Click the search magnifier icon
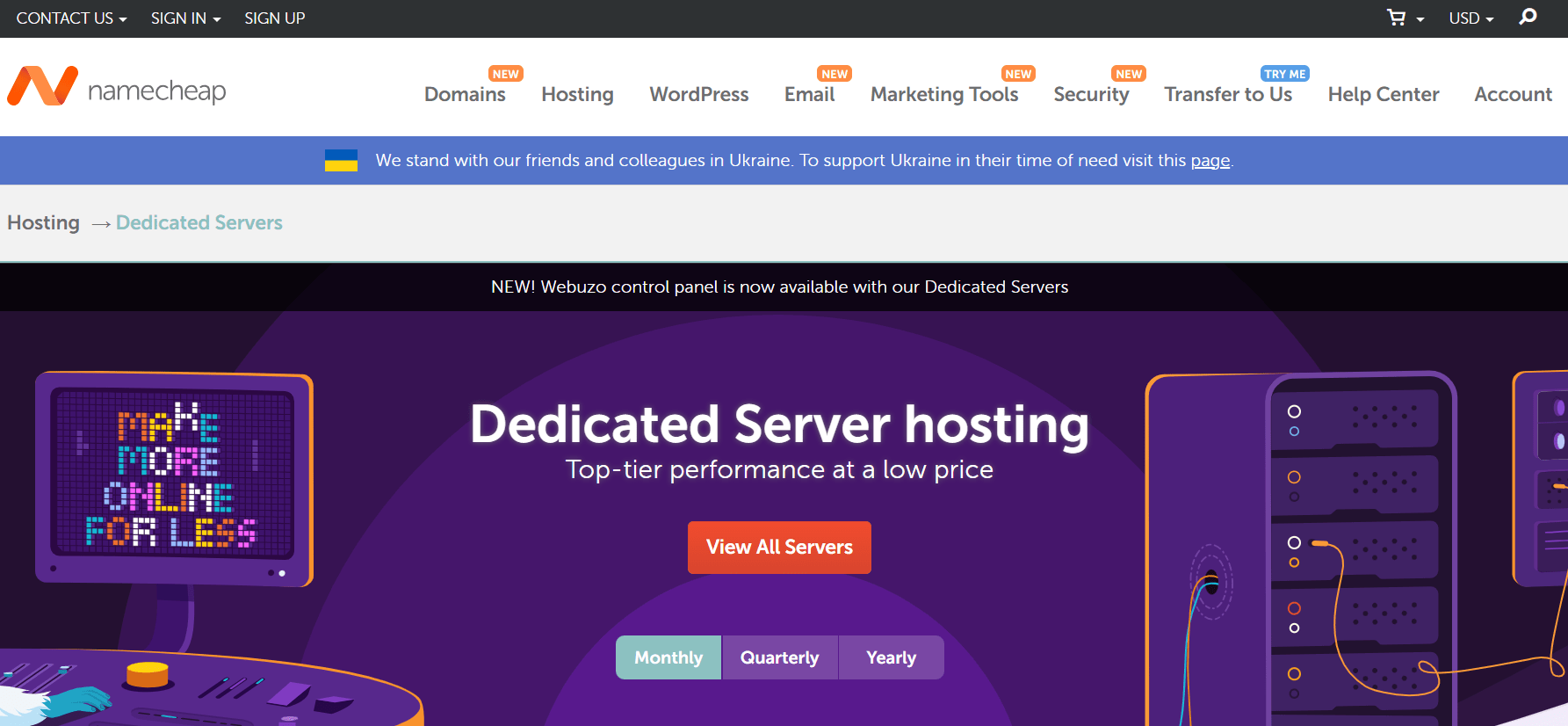Screen dimensions: 1568x726 (1528, 17)
